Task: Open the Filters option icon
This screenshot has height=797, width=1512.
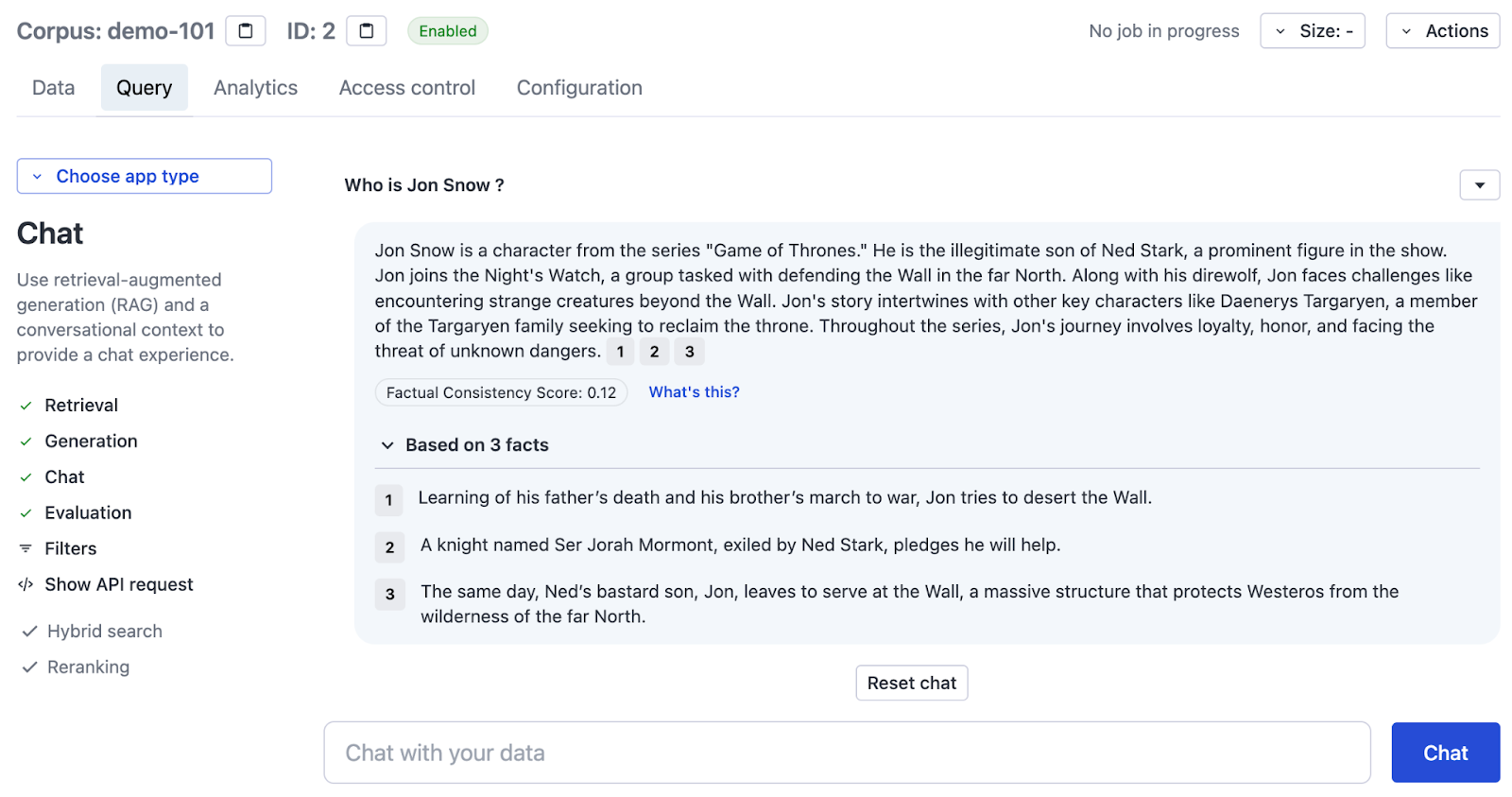Action: 26,548
